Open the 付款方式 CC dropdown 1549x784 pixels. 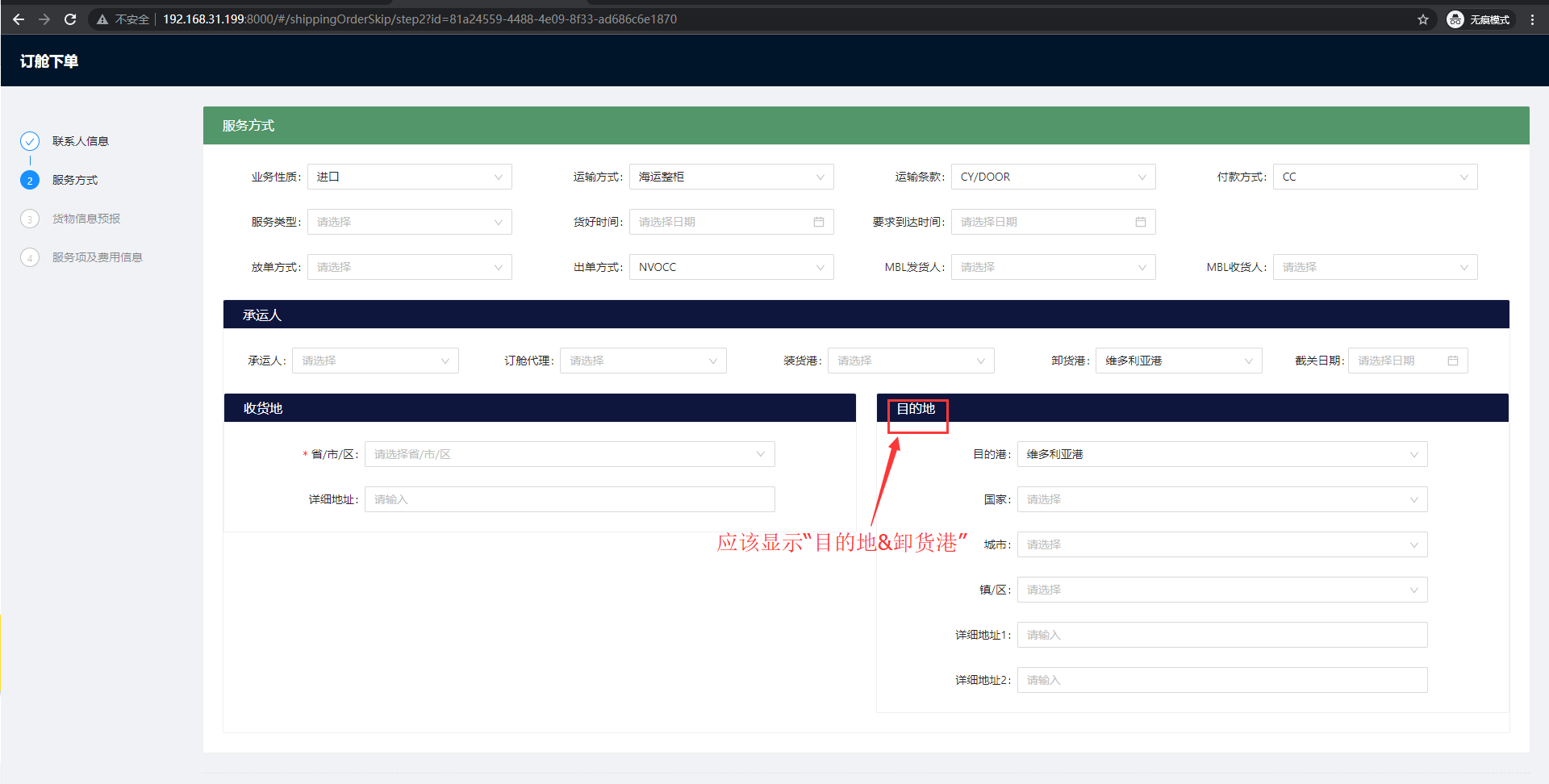1375,177
